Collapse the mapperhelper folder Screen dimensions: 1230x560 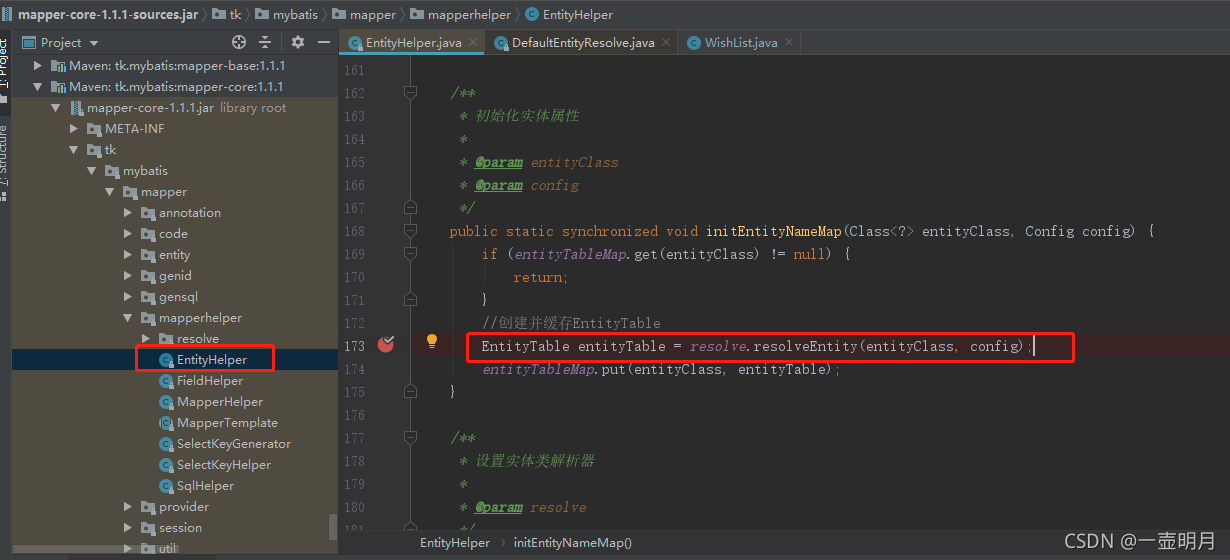(x=128, y=318)
